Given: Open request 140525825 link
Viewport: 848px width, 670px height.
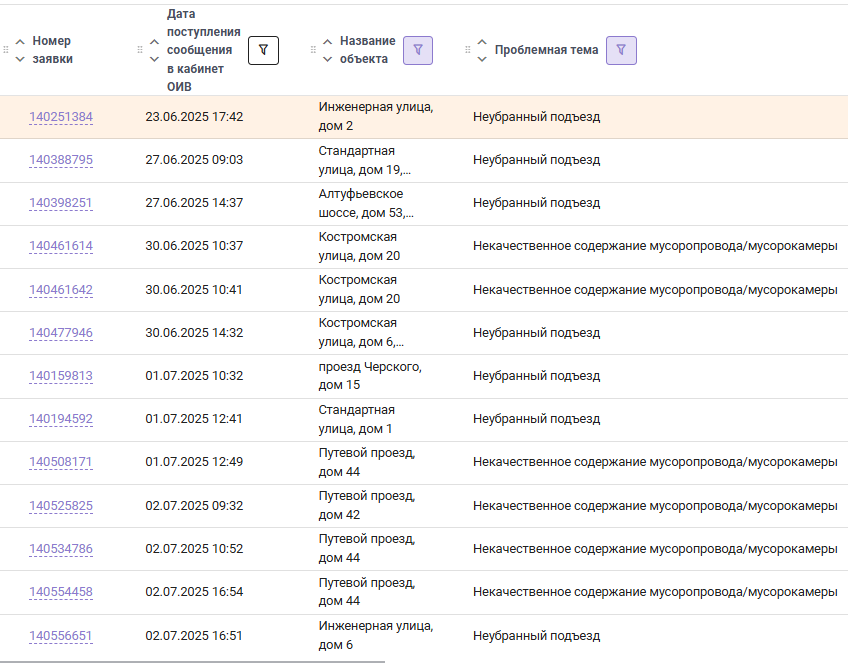Looking at the screenshot, I should coord(61,506).
